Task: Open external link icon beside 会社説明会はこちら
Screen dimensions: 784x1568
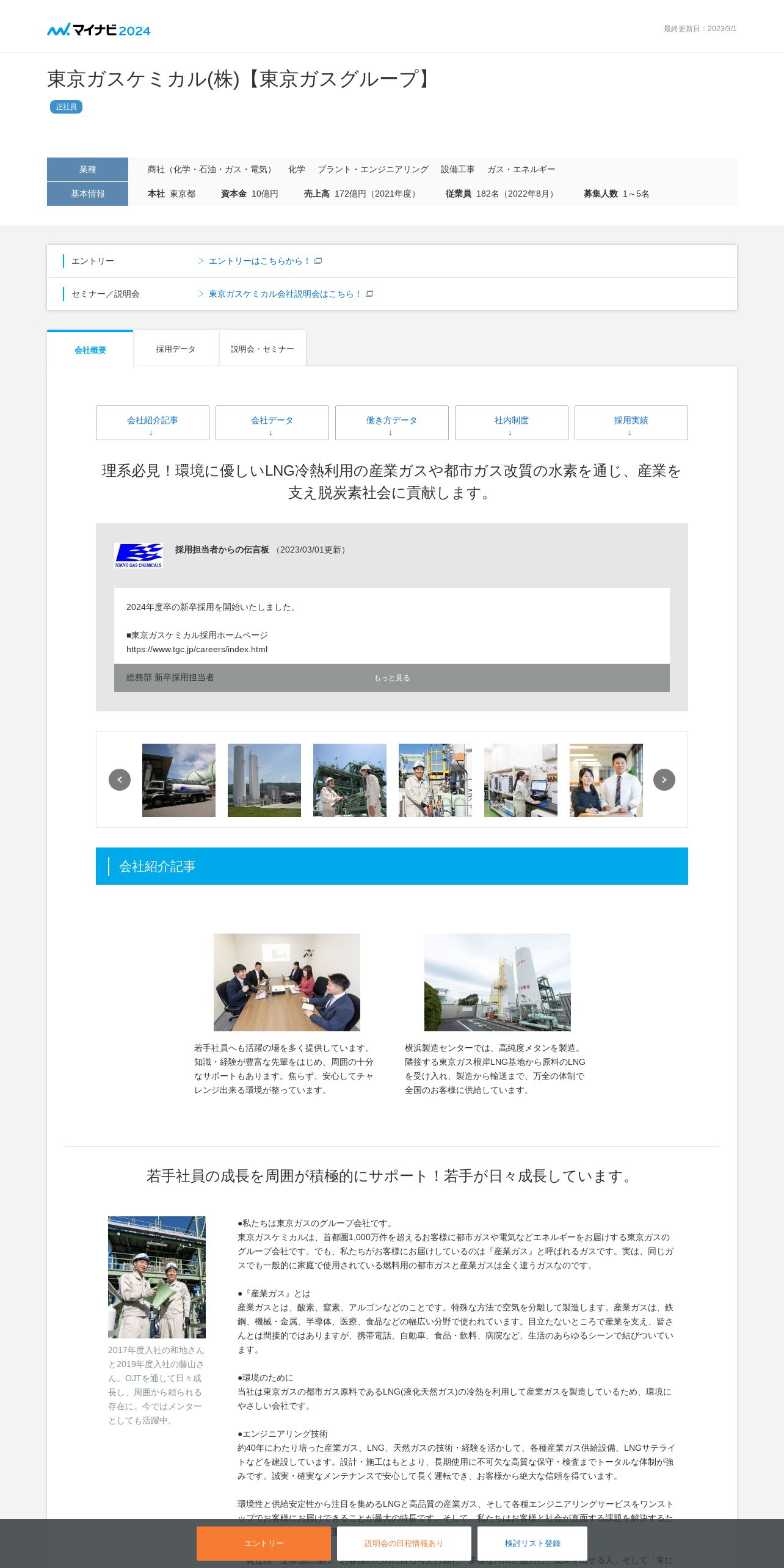Action: tap(369, 294)
